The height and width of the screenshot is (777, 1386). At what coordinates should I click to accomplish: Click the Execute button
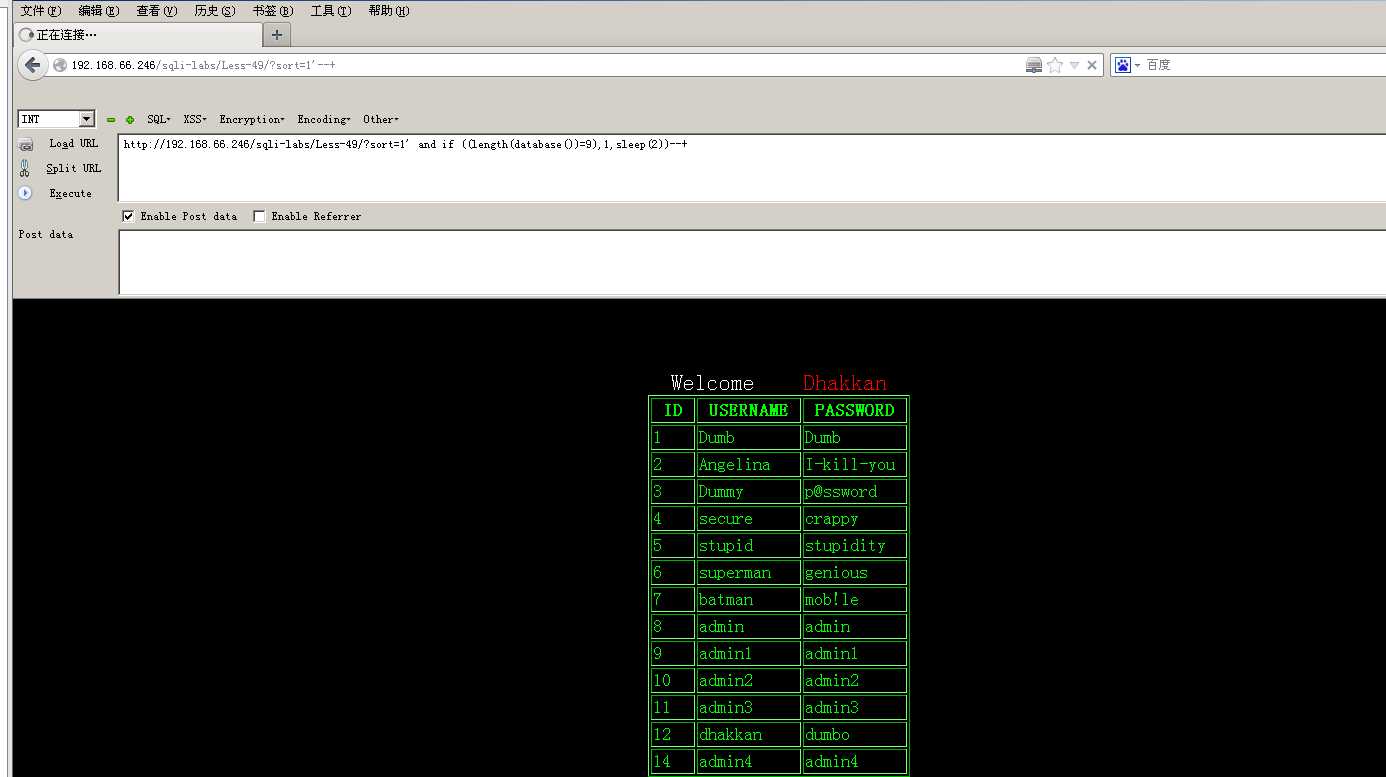pos(70,193)
